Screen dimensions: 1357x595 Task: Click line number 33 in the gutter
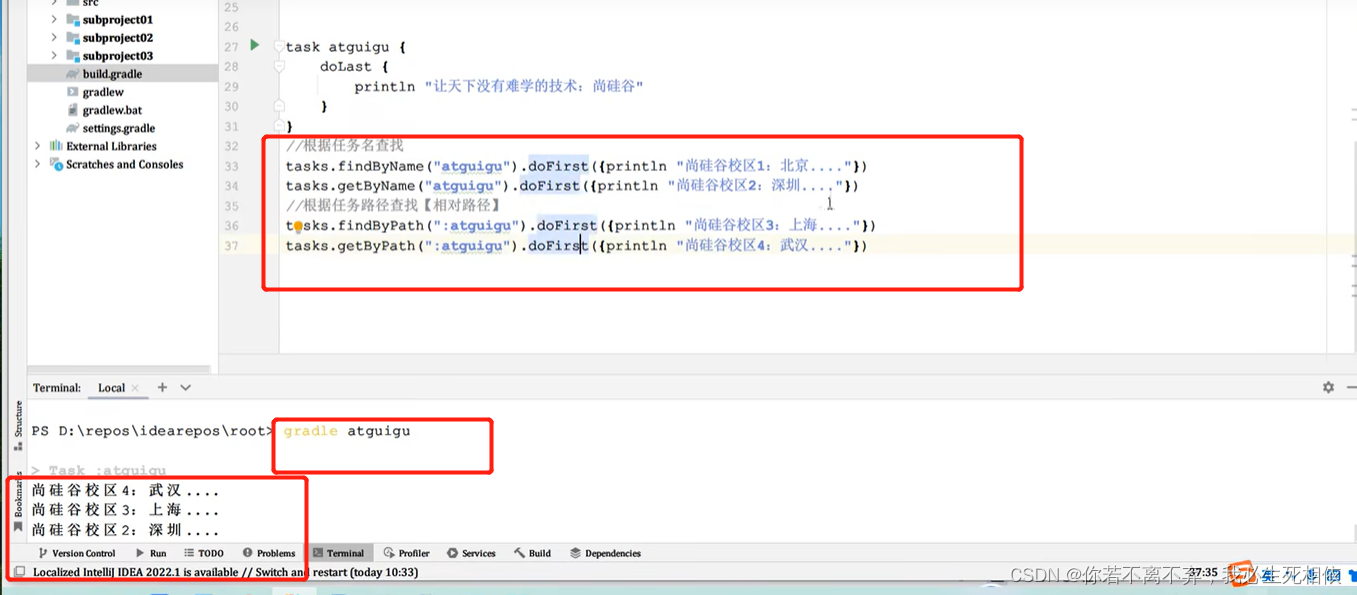click(x=232, y=166)
